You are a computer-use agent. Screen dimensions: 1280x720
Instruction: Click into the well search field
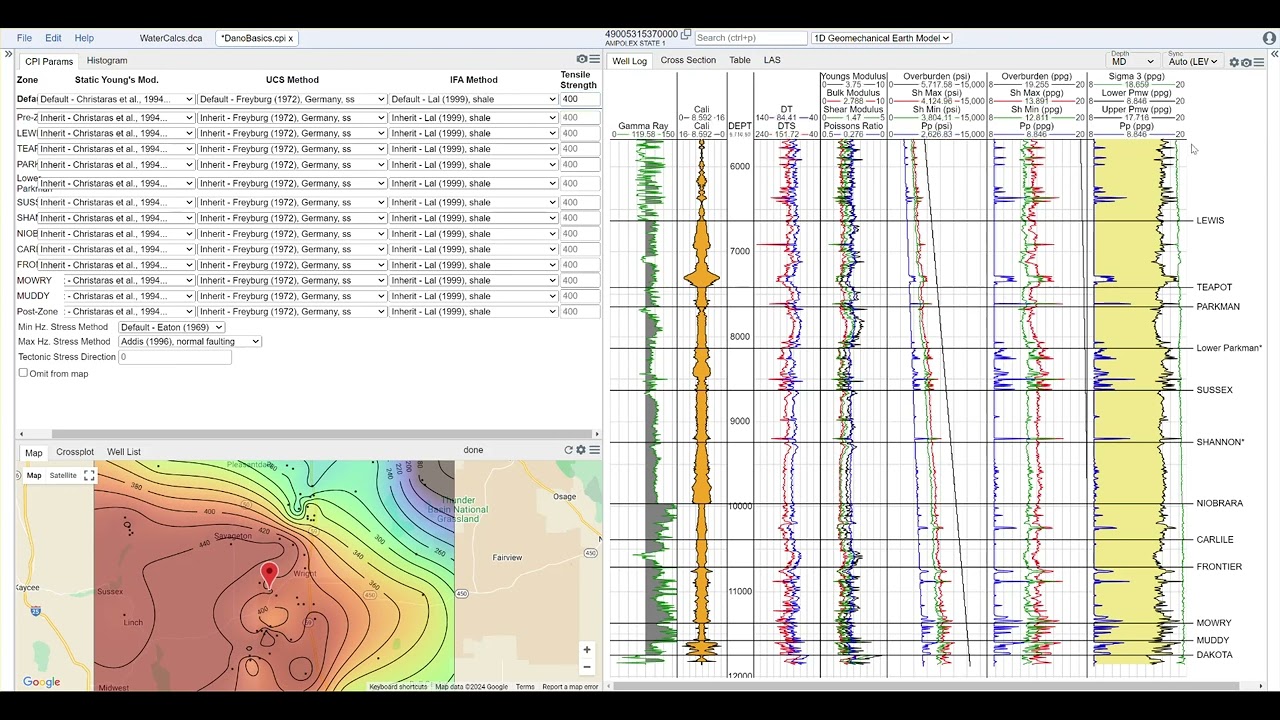click(x=751, y=38)
